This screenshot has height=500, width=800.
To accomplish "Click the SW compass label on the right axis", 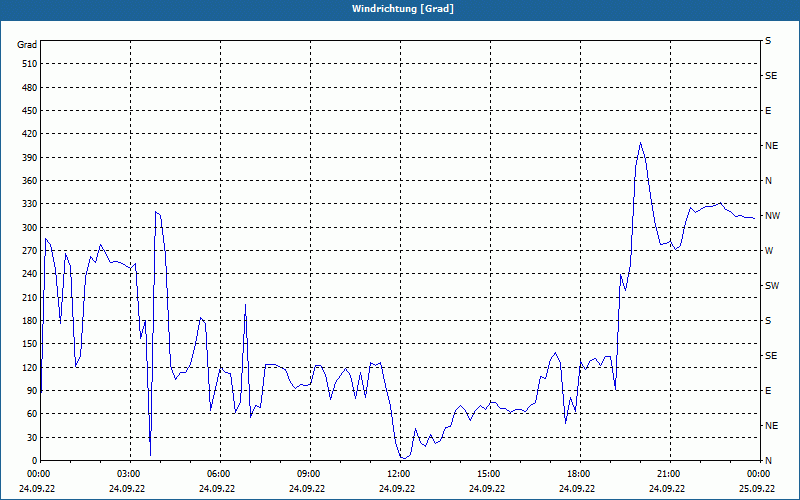I will [x=772, y=286].
